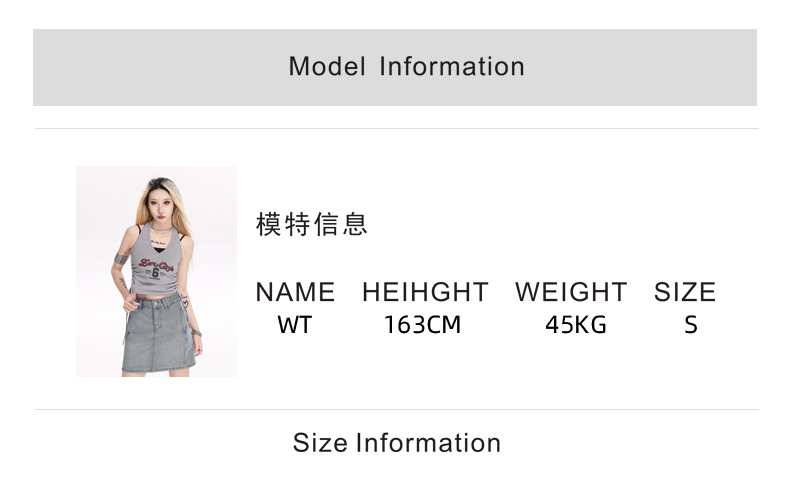Open the model photo thumbnail

(156, 271)
